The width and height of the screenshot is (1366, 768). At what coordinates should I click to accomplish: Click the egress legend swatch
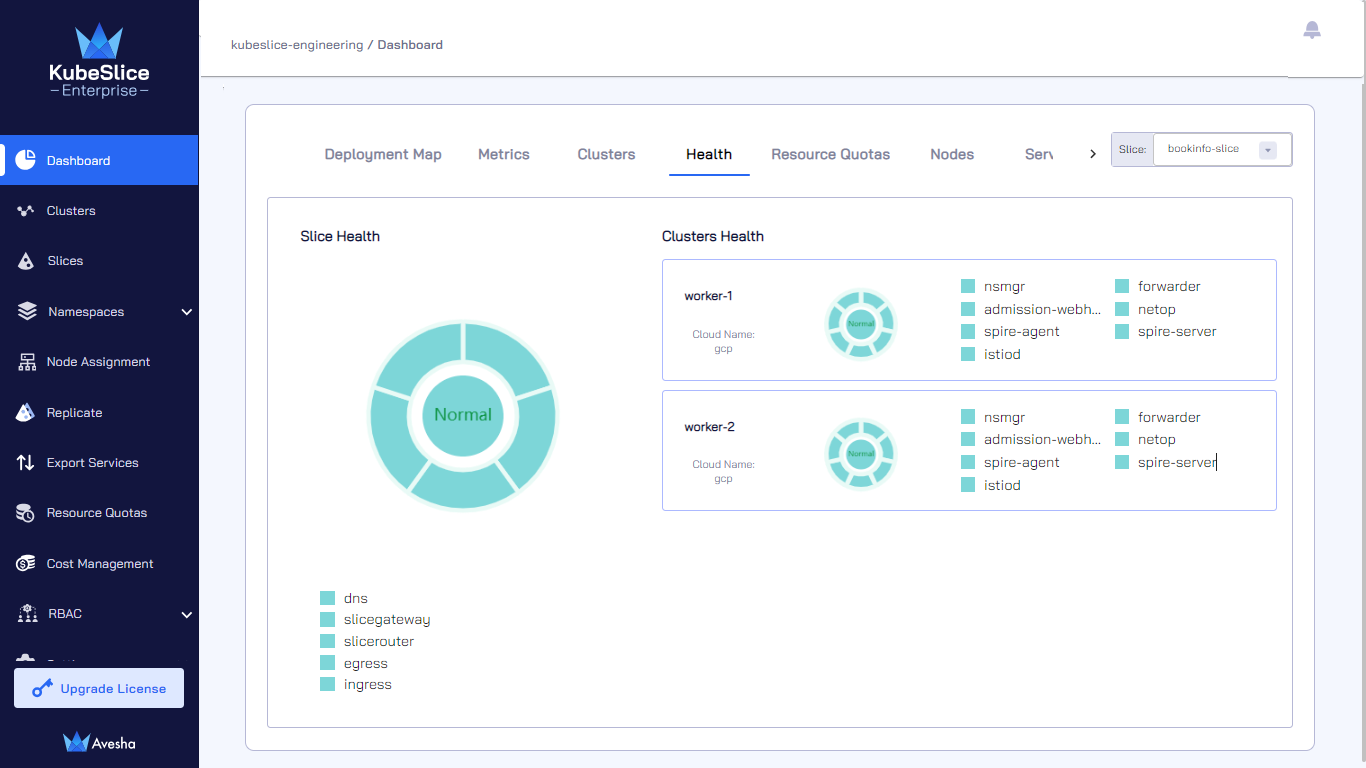(327, 663)
